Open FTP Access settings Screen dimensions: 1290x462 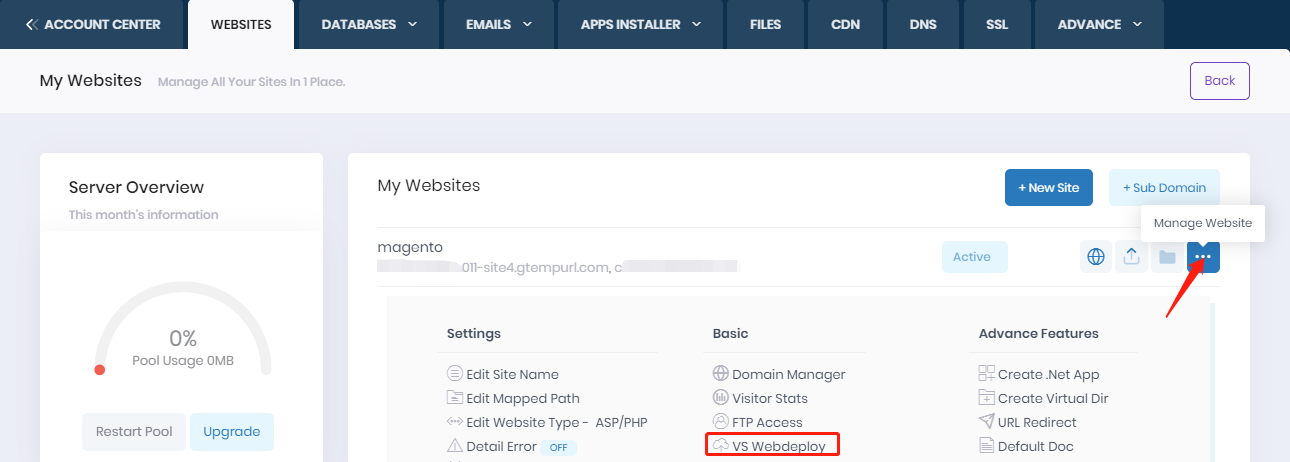click(766, 422)
